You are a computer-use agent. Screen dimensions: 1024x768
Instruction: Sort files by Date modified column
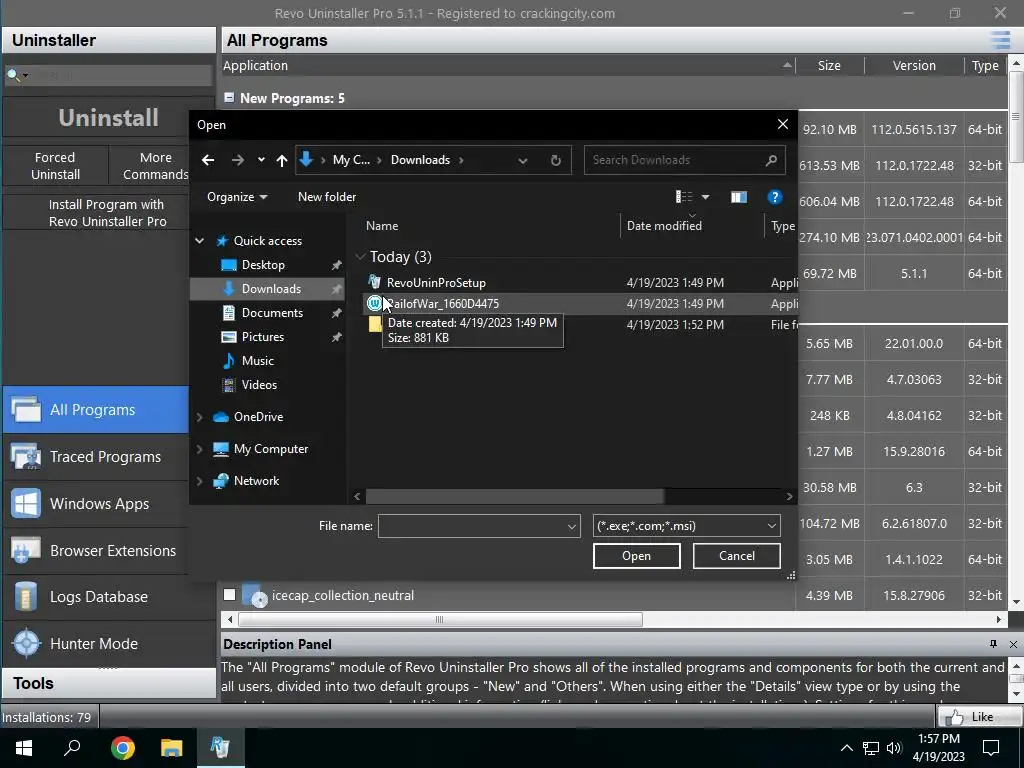(x=664, y=226)
